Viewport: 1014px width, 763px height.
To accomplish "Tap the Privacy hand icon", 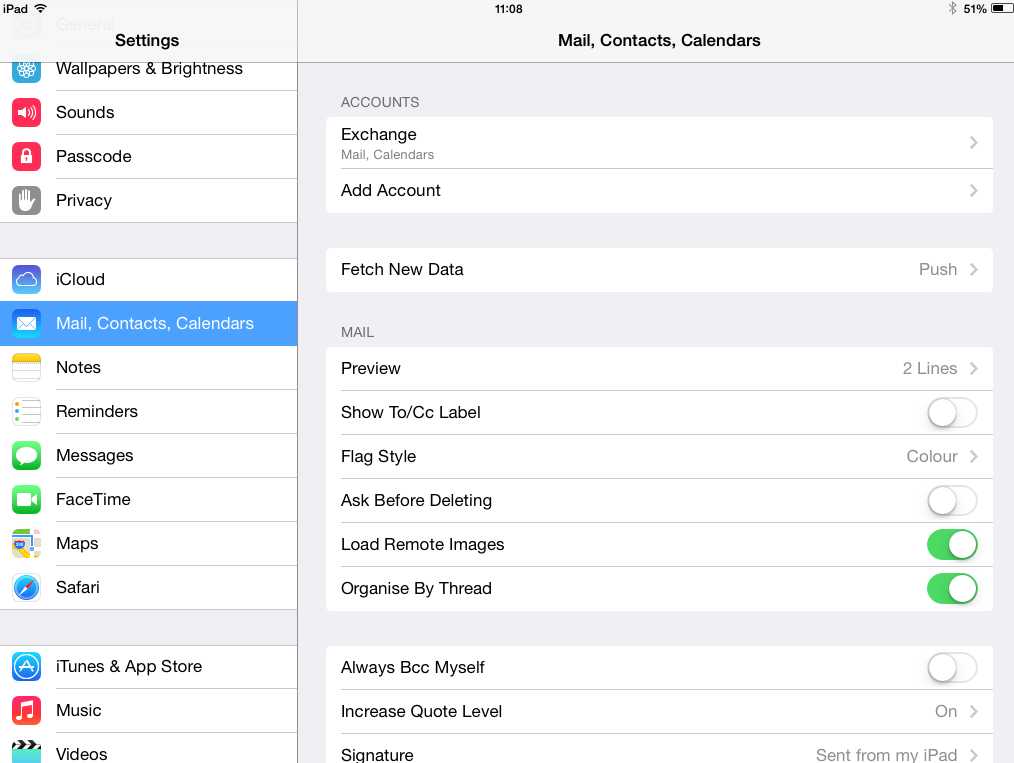I will click(27, 201).
